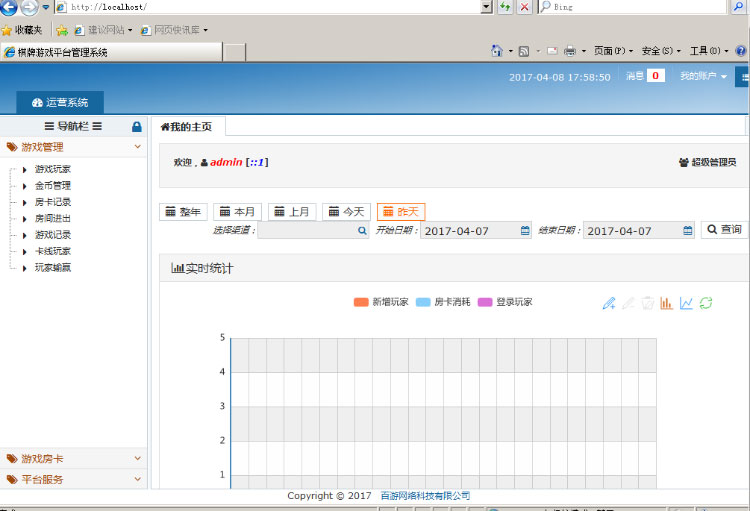Open the start date calendar icon
Viewport: 750px width, 511px height.
coord(525,230)
